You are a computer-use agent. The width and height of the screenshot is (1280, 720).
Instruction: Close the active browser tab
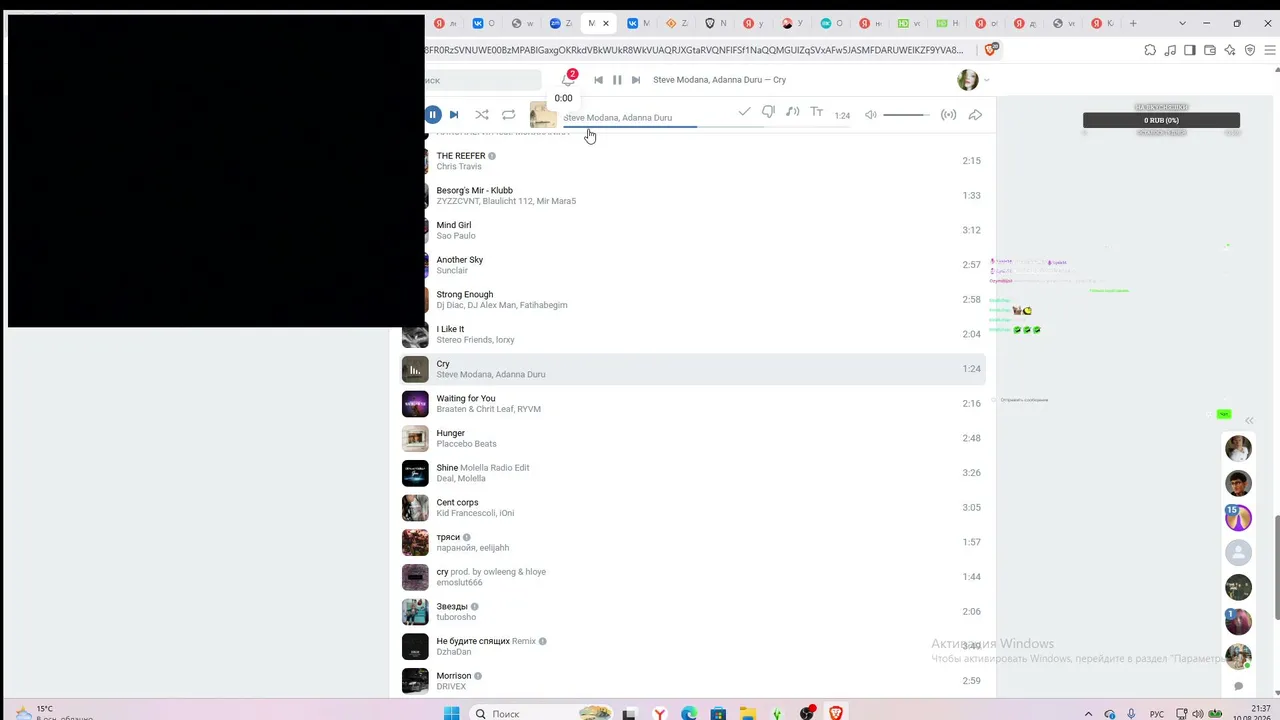click(x=605, y=23)
